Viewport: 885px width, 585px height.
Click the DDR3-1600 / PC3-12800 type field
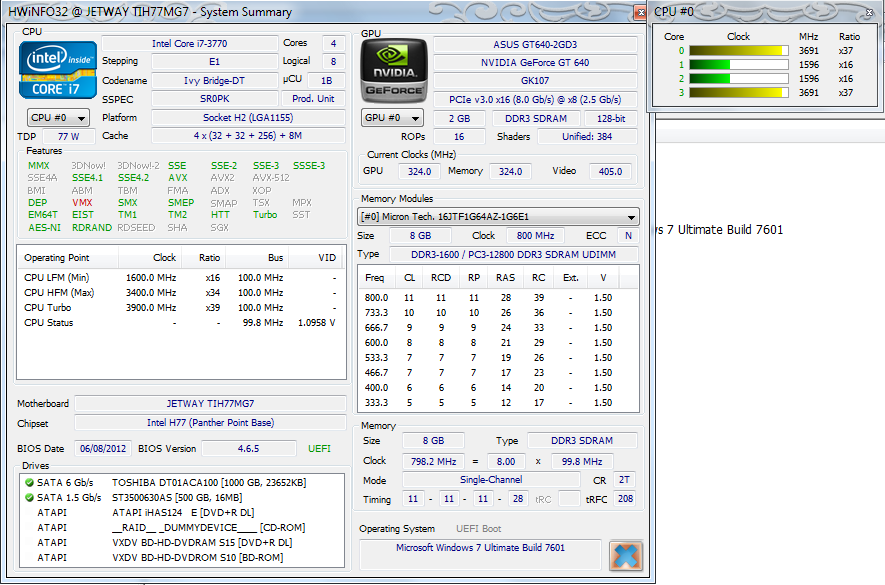coord(514,255)
